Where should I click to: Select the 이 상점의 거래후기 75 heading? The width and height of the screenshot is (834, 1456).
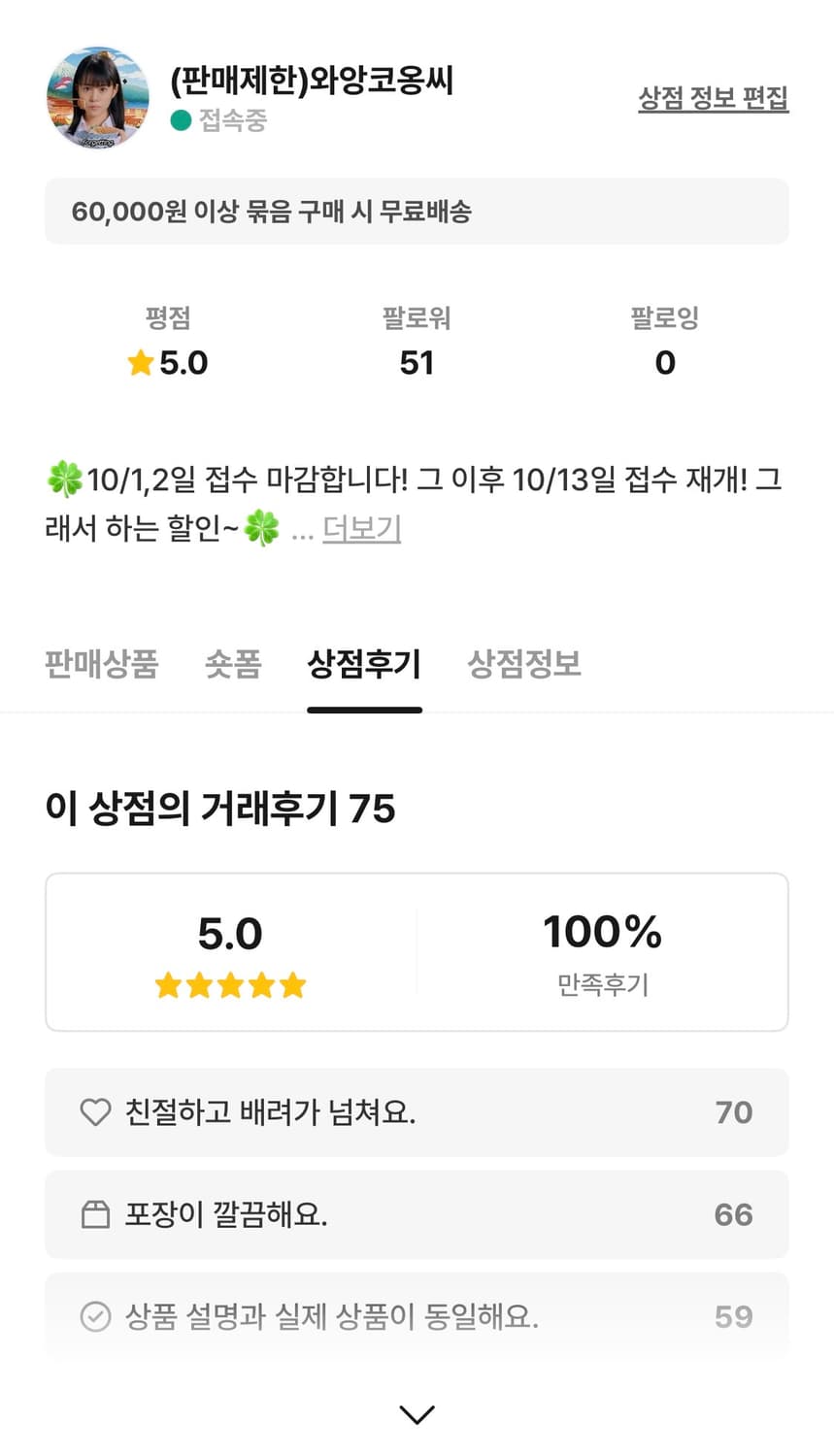click(x=220, y=809)
